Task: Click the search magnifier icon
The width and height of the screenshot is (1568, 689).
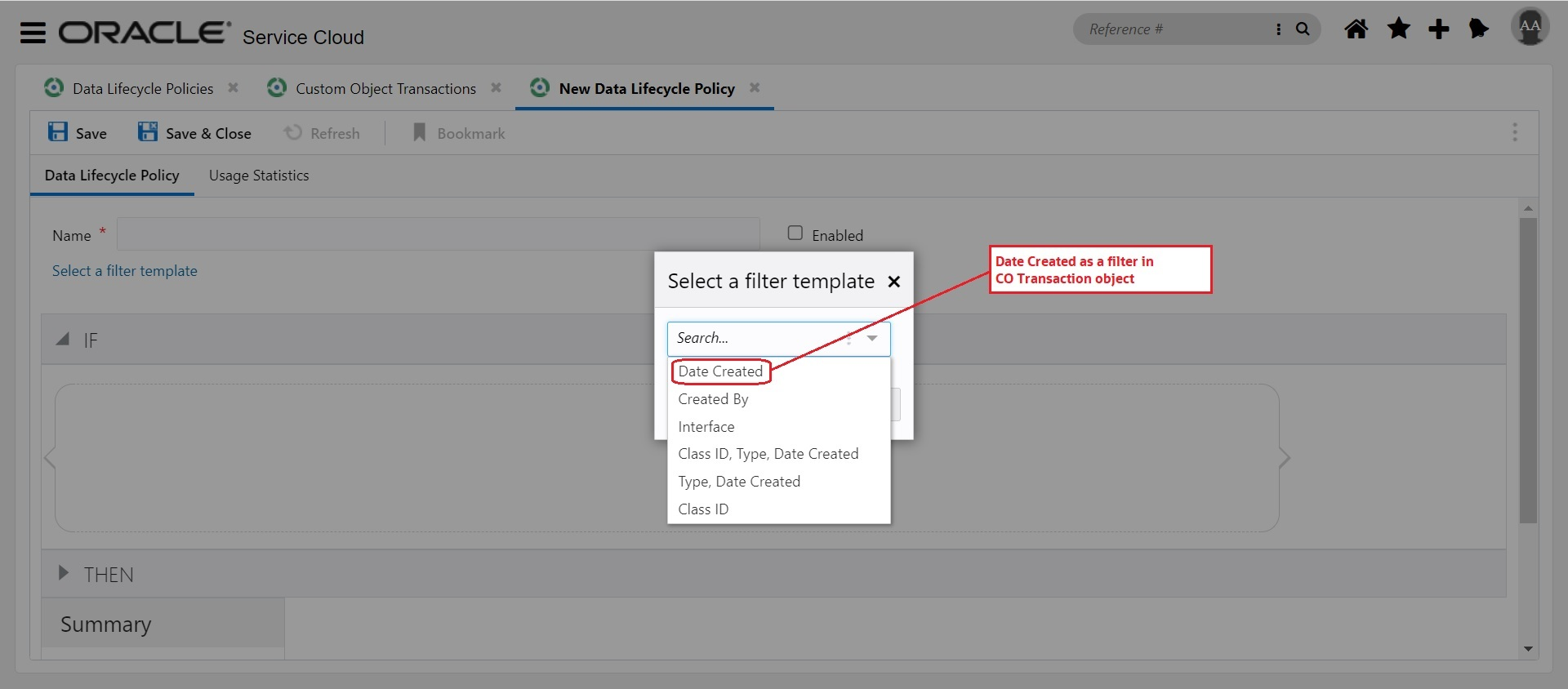Action: point(1303,29)
